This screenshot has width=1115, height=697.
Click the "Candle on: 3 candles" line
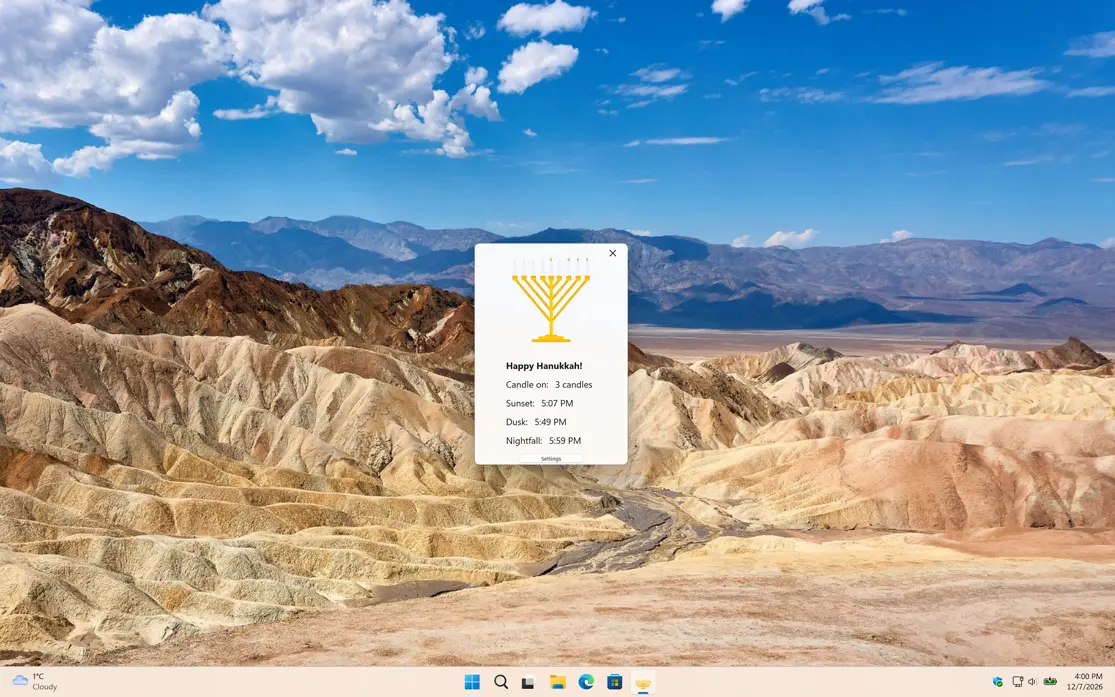tap(549, 385)
